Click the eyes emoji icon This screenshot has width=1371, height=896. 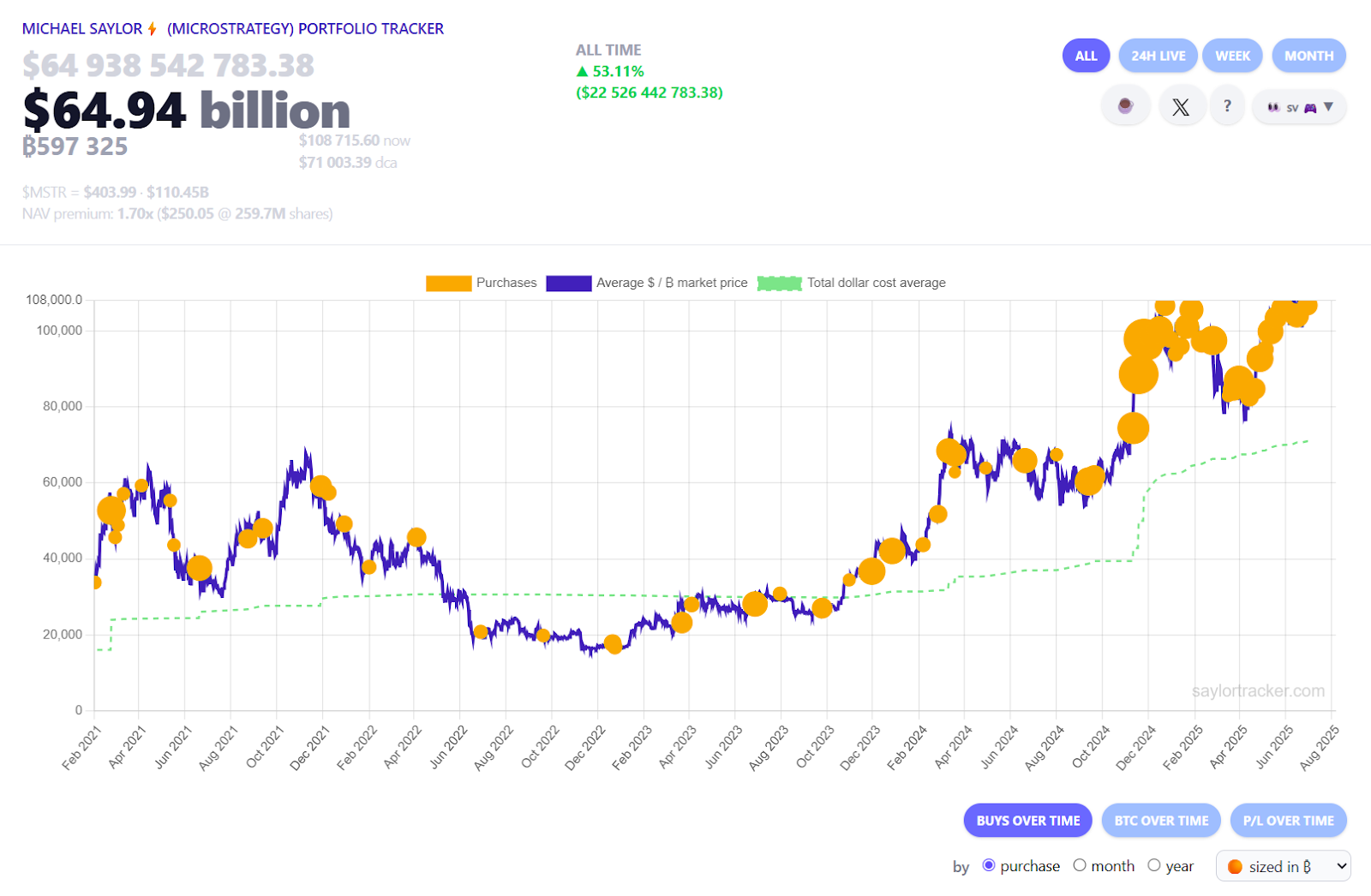(x=1273, y=107)
